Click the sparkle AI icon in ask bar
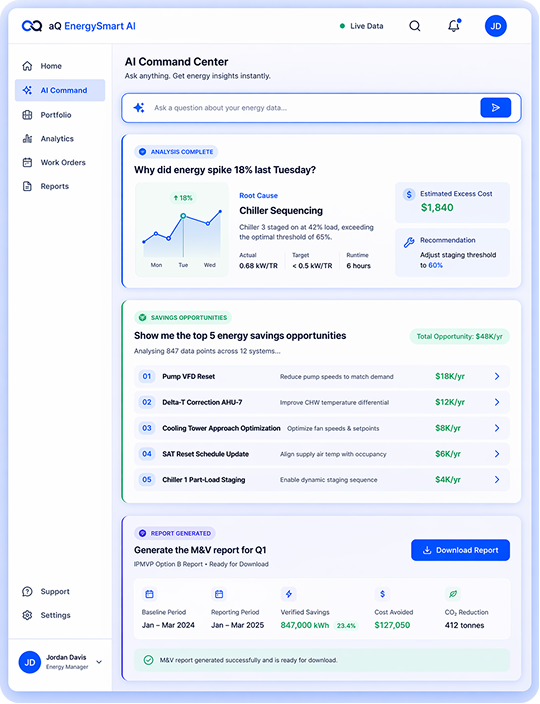Screen dimensions: 540x704 pyautogui.click(x=139, y=108)
